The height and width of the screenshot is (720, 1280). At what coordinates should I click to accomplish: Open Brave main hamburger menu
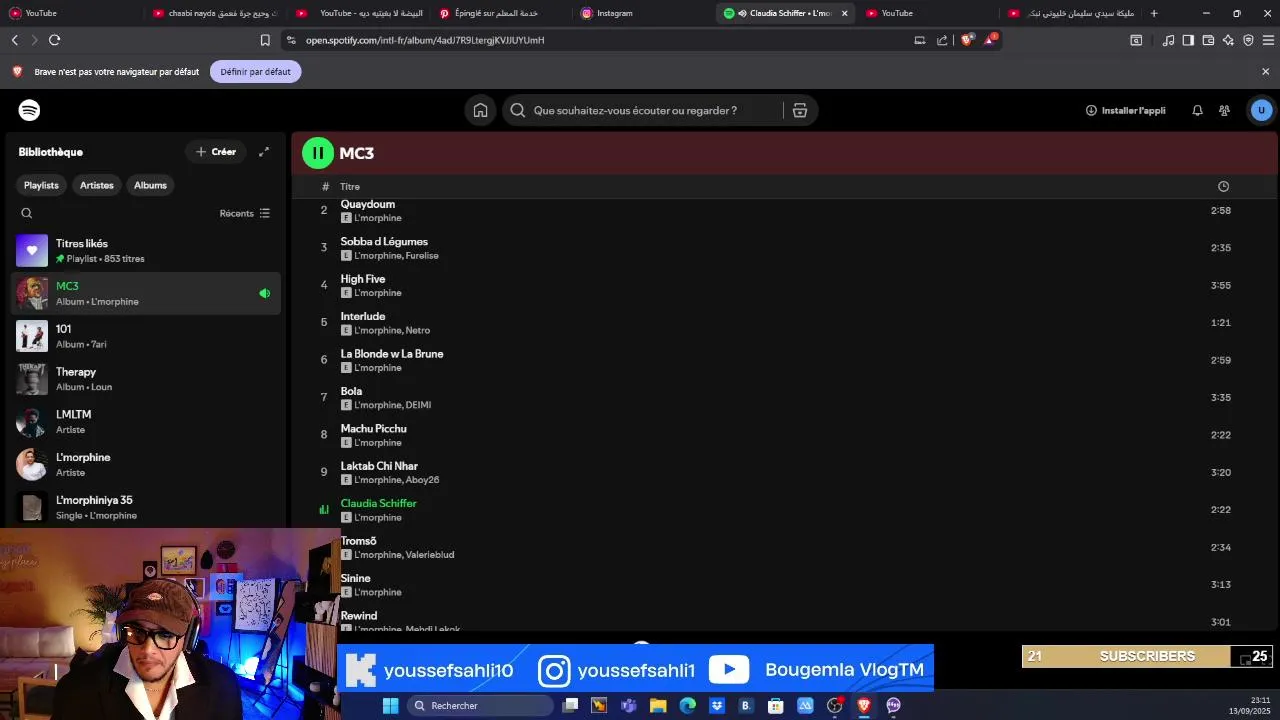point(1268,40)
